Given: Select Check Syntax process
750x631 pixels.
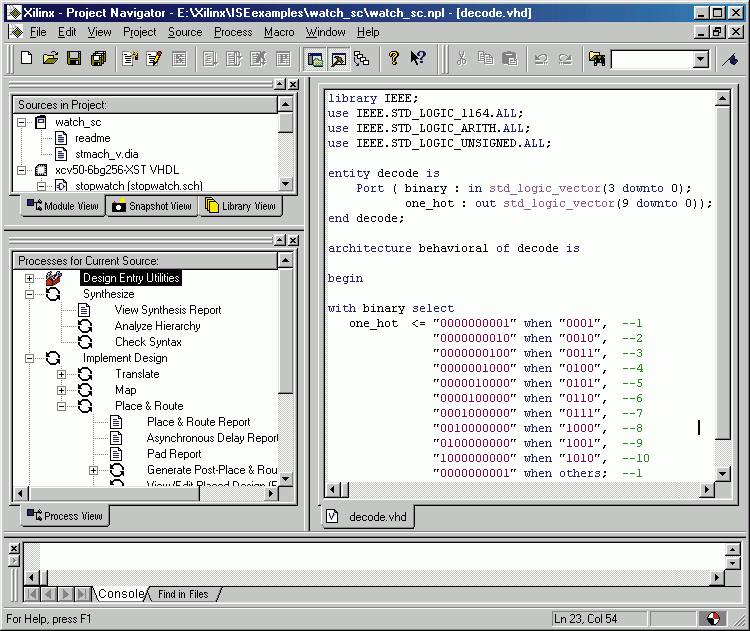Looking at the screenshot, I should click(148, 342).
